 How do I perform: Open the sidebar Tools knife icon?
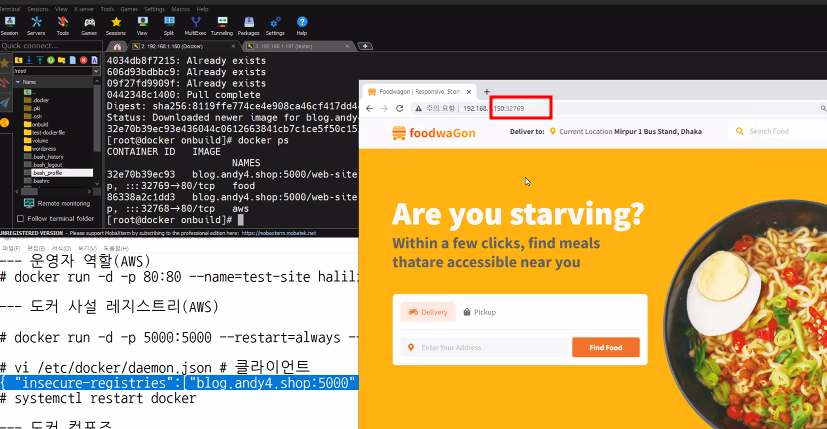point(5,83)
